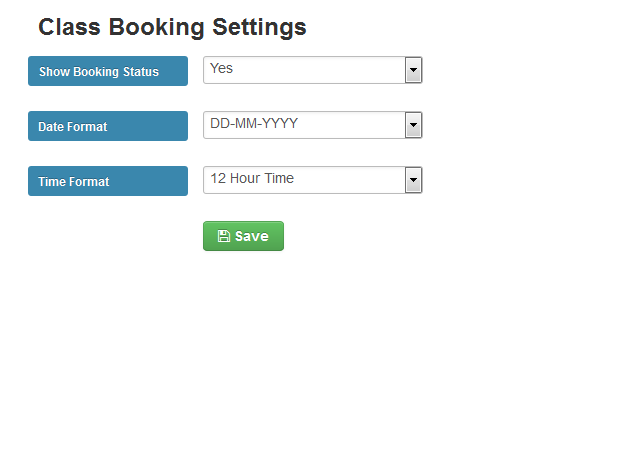
Task: Click the Date Format blue label
Action: tap(108, 126)
